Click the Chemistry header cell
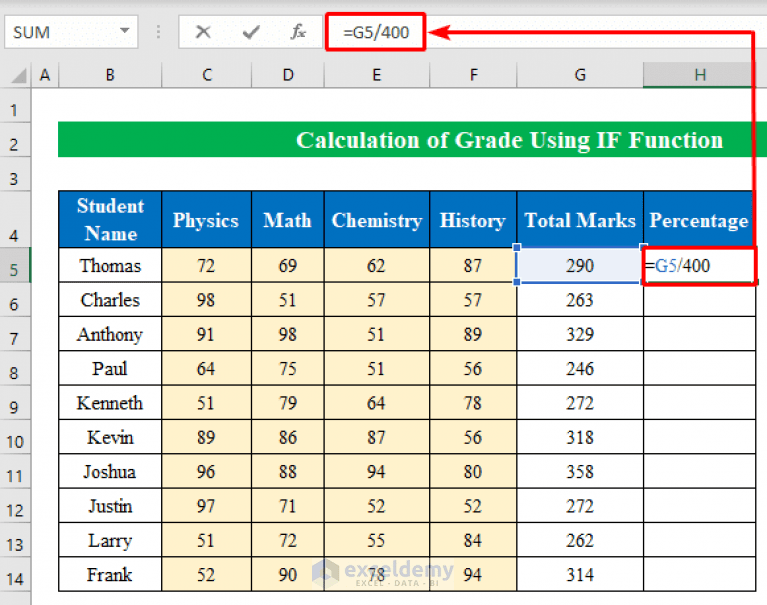Viewport: 767px width, 605px height. [x=377, y=220]
